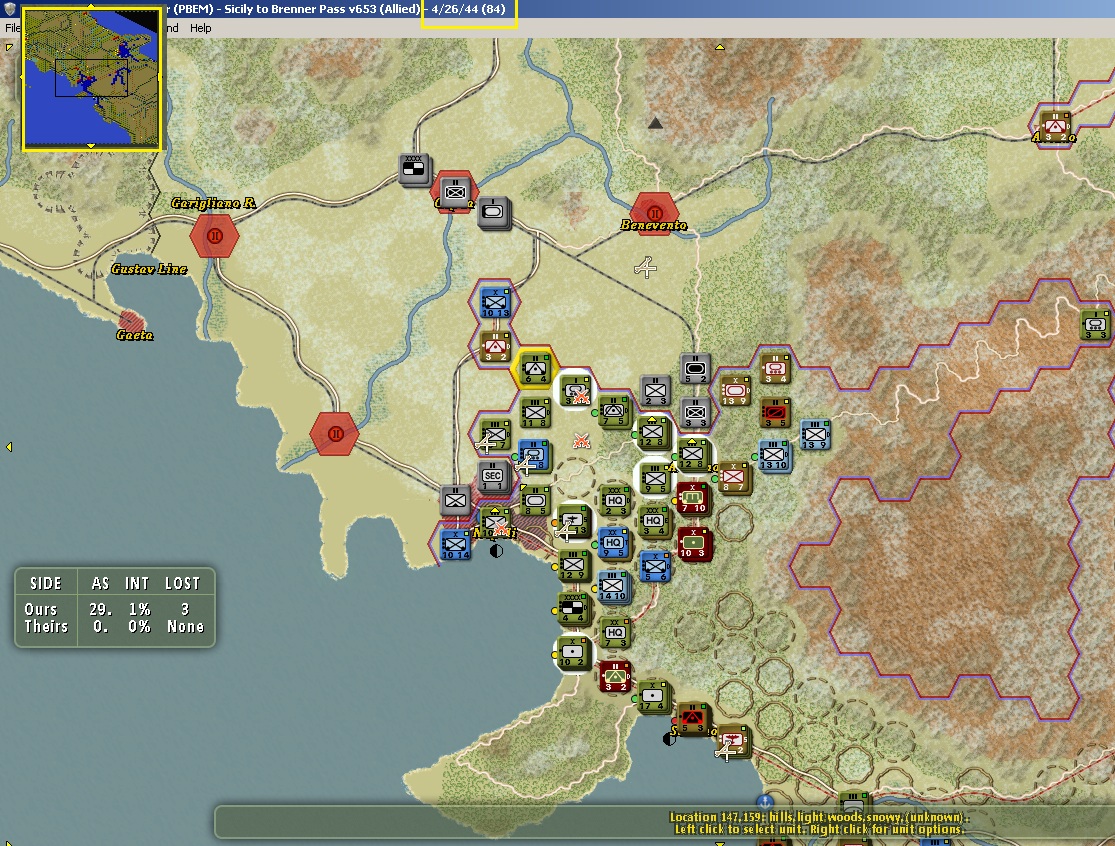Select the dark red battalion unit 3-2
1115x846 pixels.
tap(615, 675)
